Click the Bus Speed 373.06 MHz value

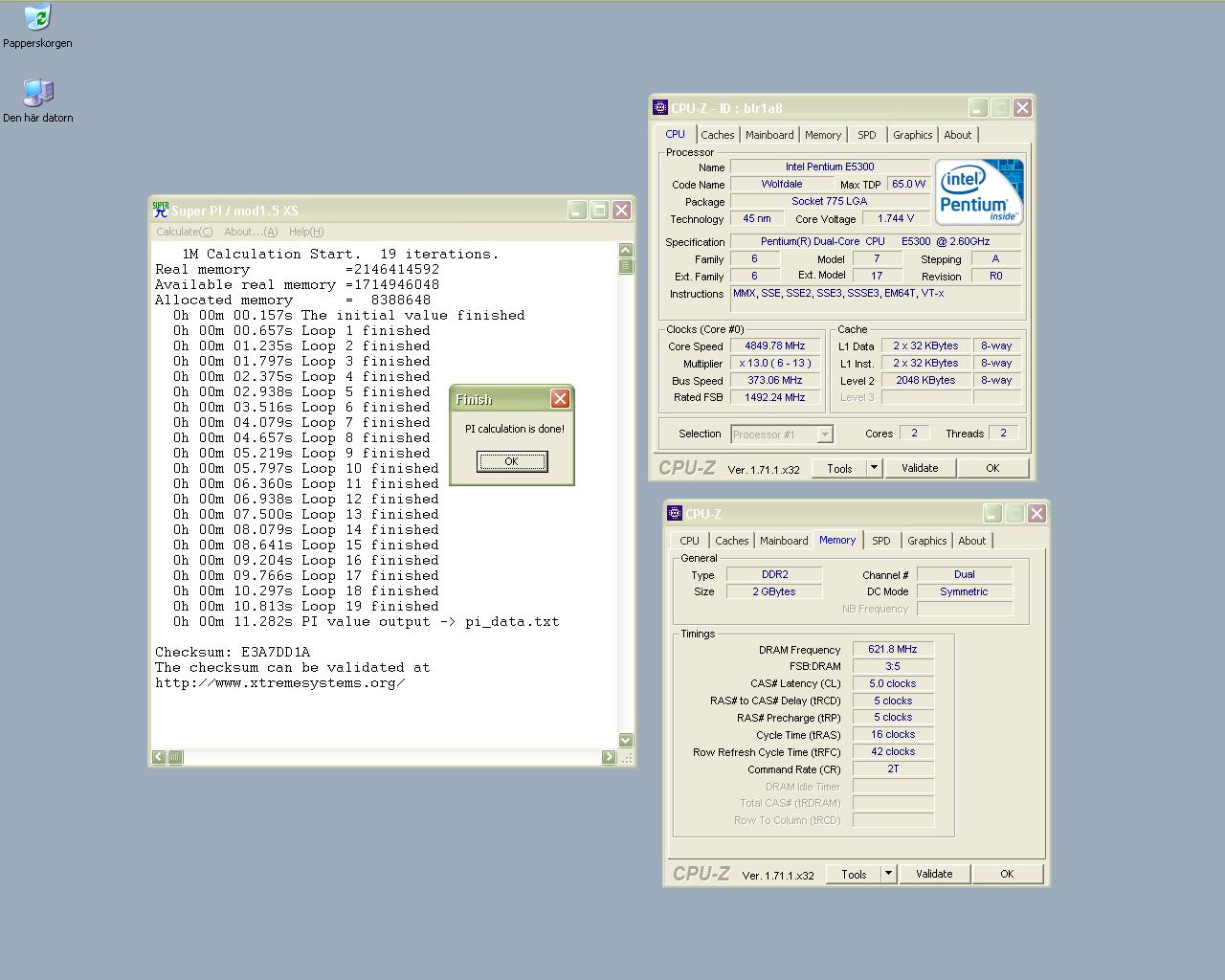[775, 380]
